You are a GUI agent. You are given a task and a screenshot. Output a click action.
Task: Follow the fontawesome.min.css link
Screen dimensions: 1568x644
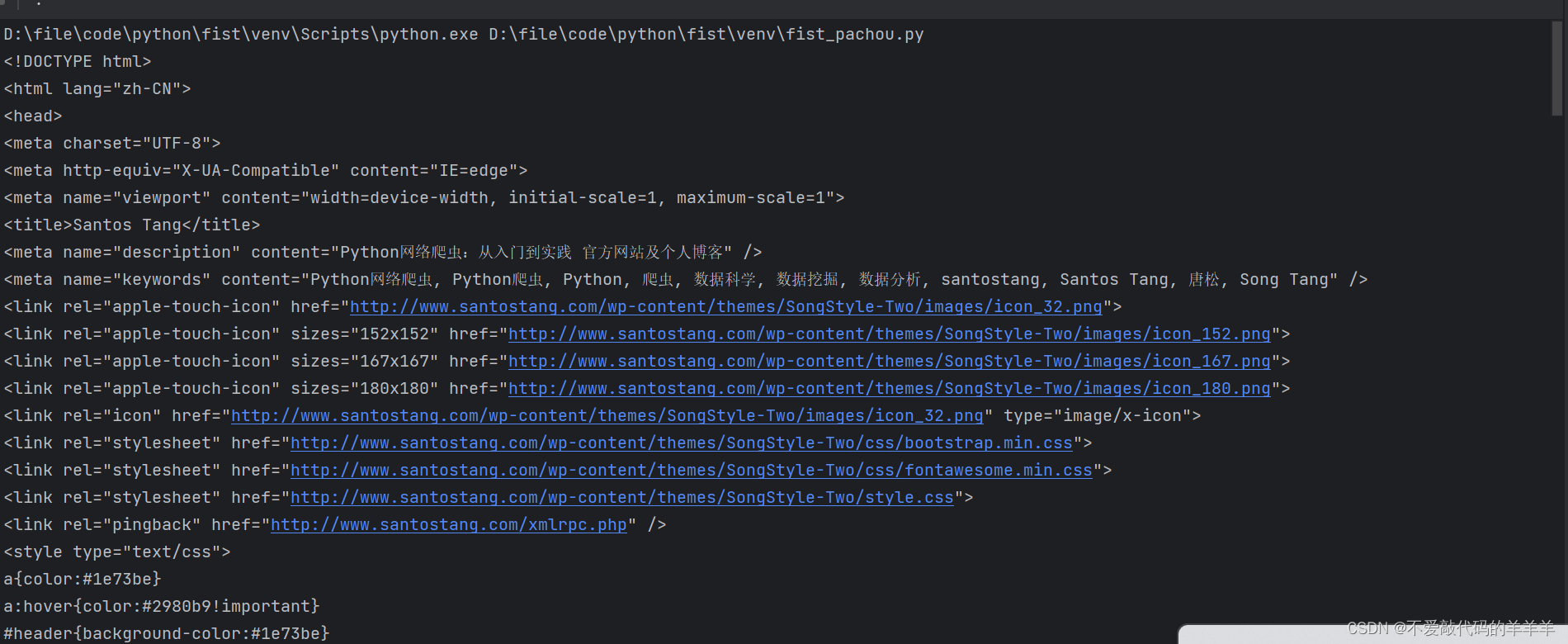coord(692,471)
